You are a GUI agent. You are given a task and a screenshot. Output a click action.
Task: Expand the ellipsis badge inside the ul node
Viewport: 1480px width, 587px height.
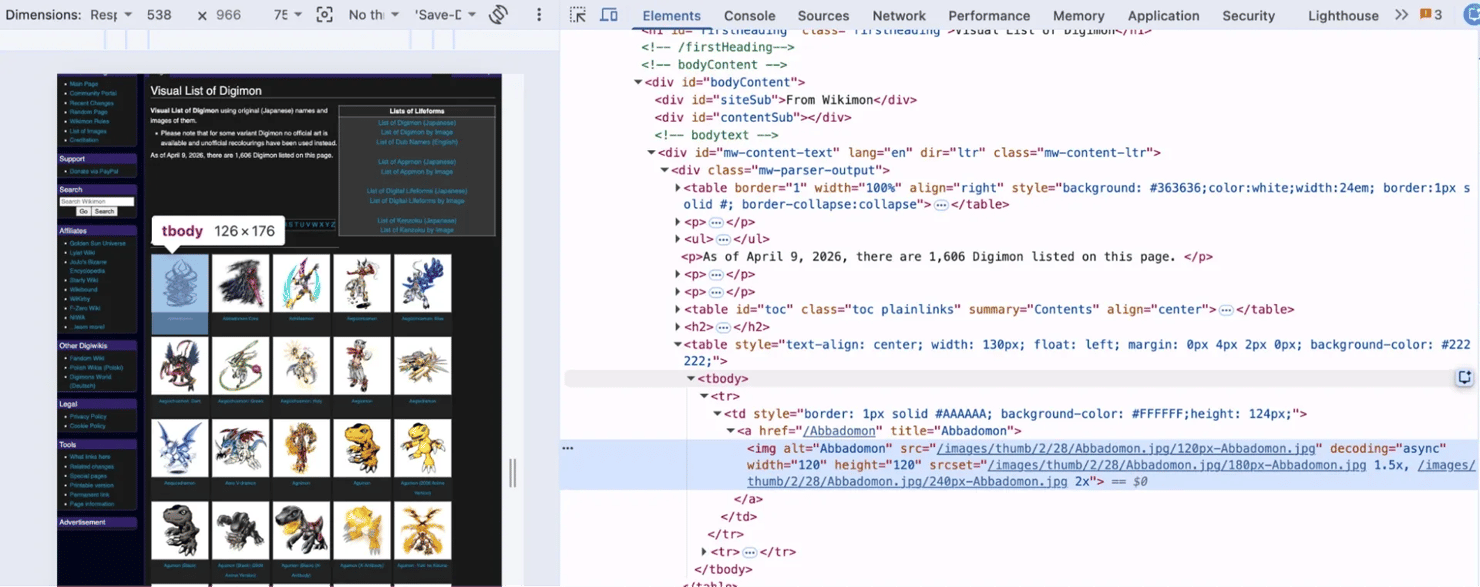(x=723, y=239)
